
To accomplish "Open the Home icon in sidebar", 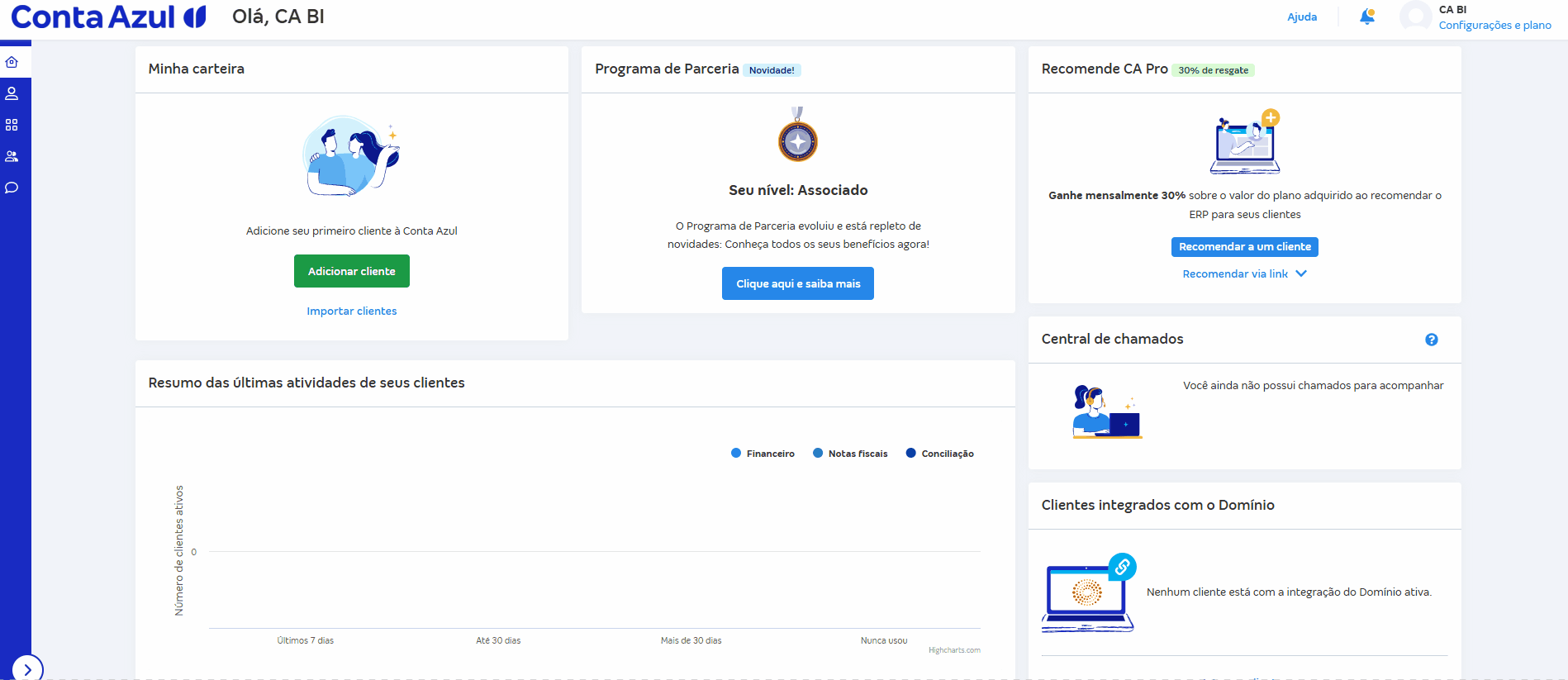I will (12, 62).
